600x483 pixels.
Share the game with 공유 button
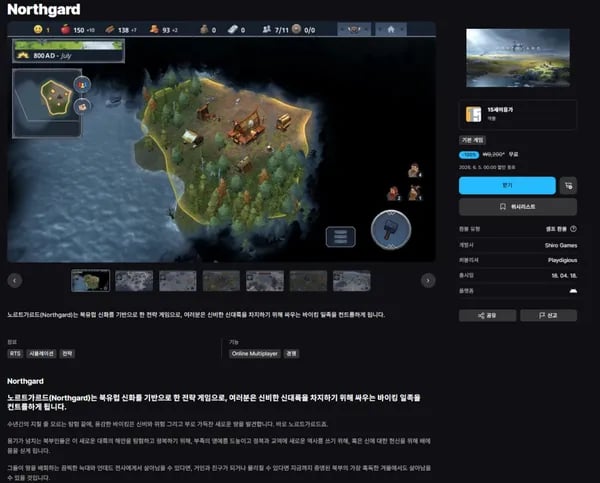487,315
